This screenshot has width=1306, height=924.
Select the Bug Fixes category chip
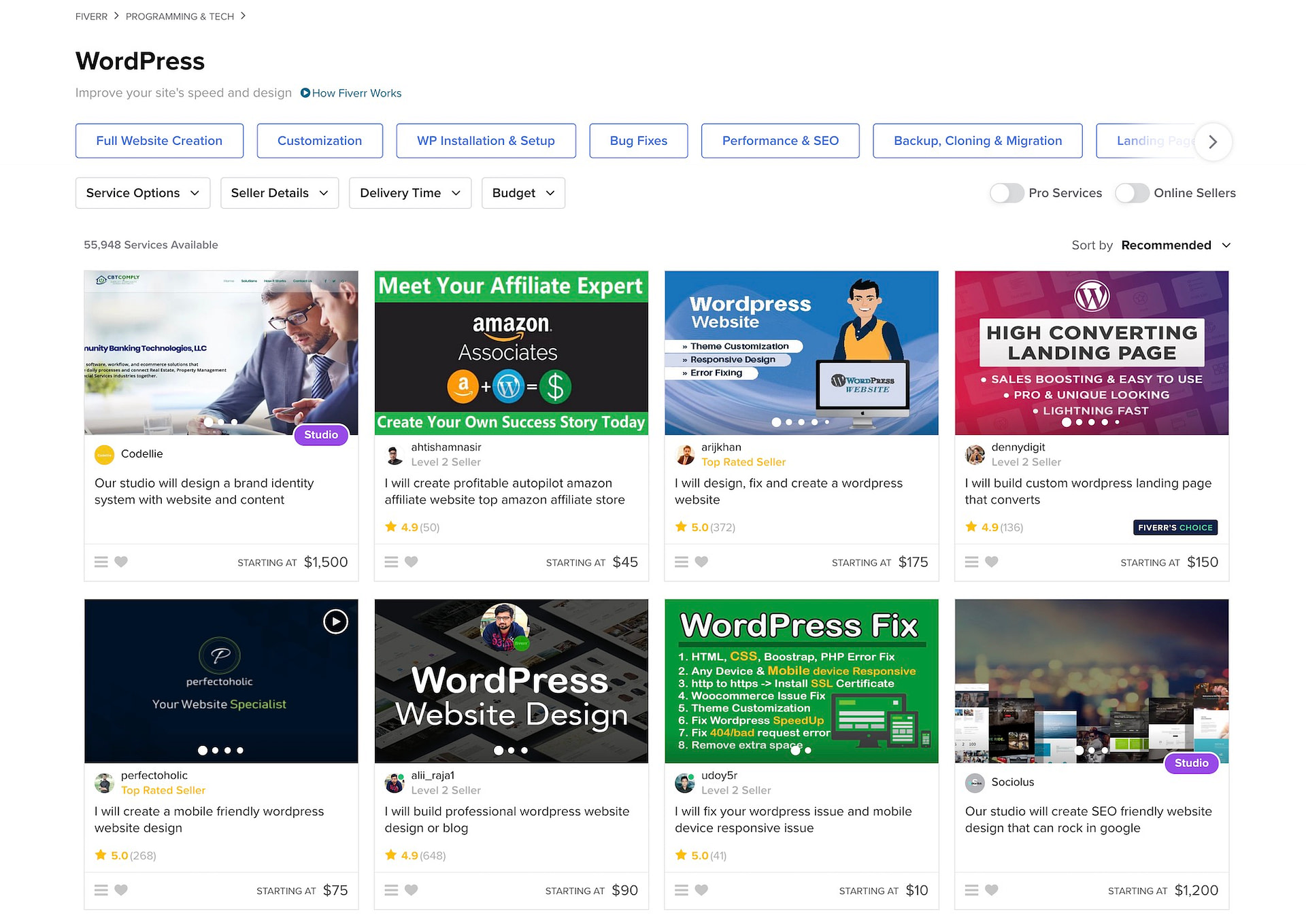pos(638,141)
